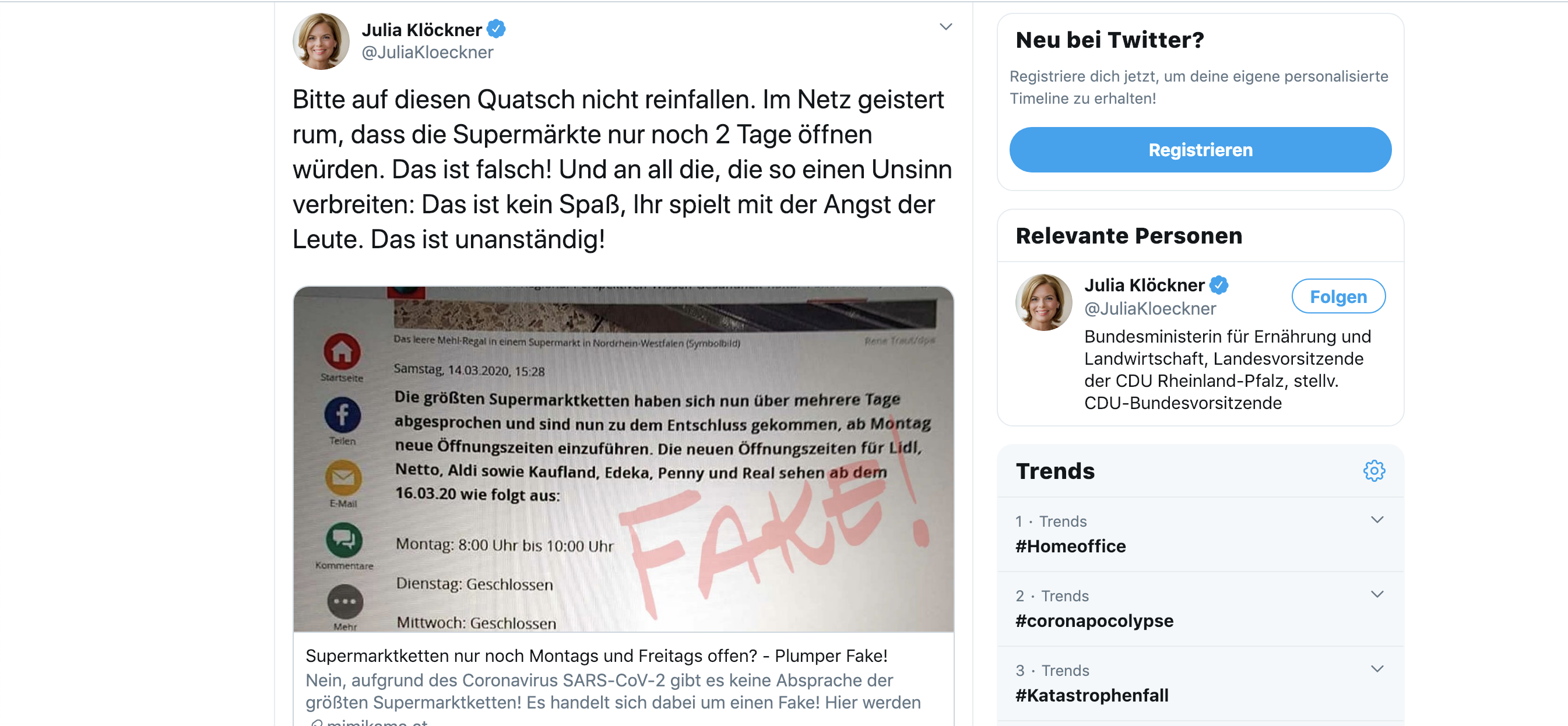
Task: Click Julia Klöckner's tweet profile avatar
Action: point(321,41)
